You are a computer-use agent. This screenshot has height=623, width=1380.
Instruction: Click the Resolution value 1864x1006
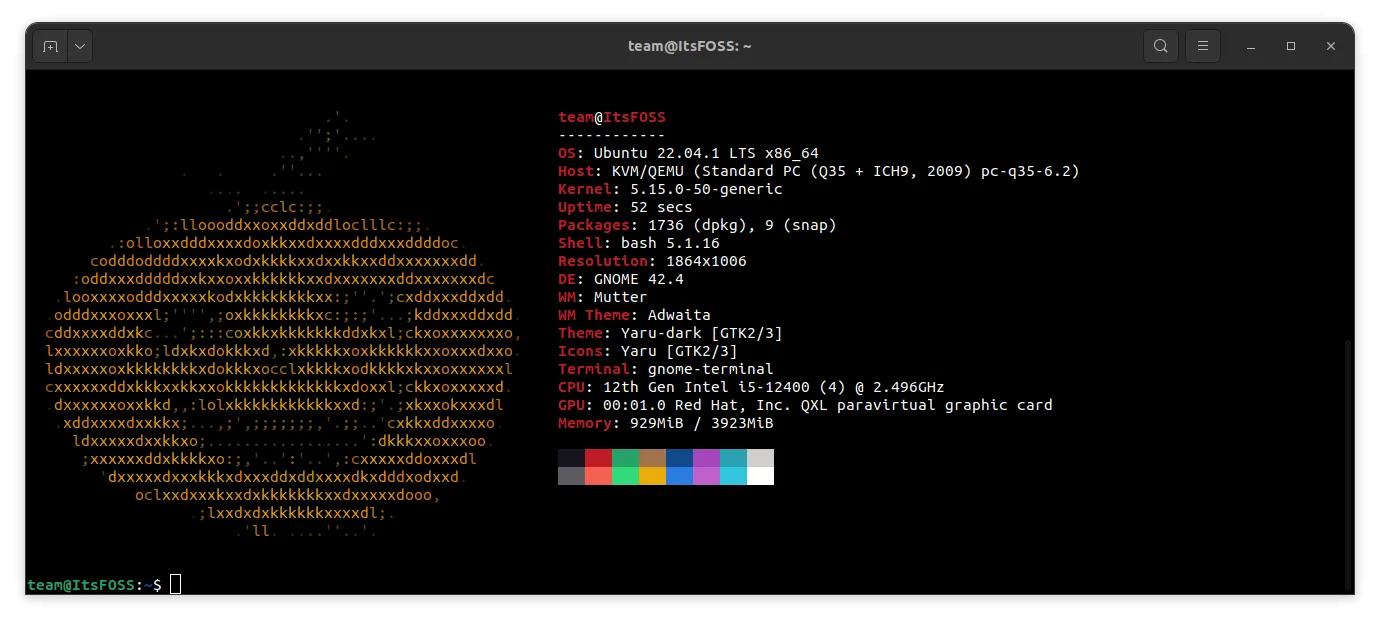(x=692, y=261)
